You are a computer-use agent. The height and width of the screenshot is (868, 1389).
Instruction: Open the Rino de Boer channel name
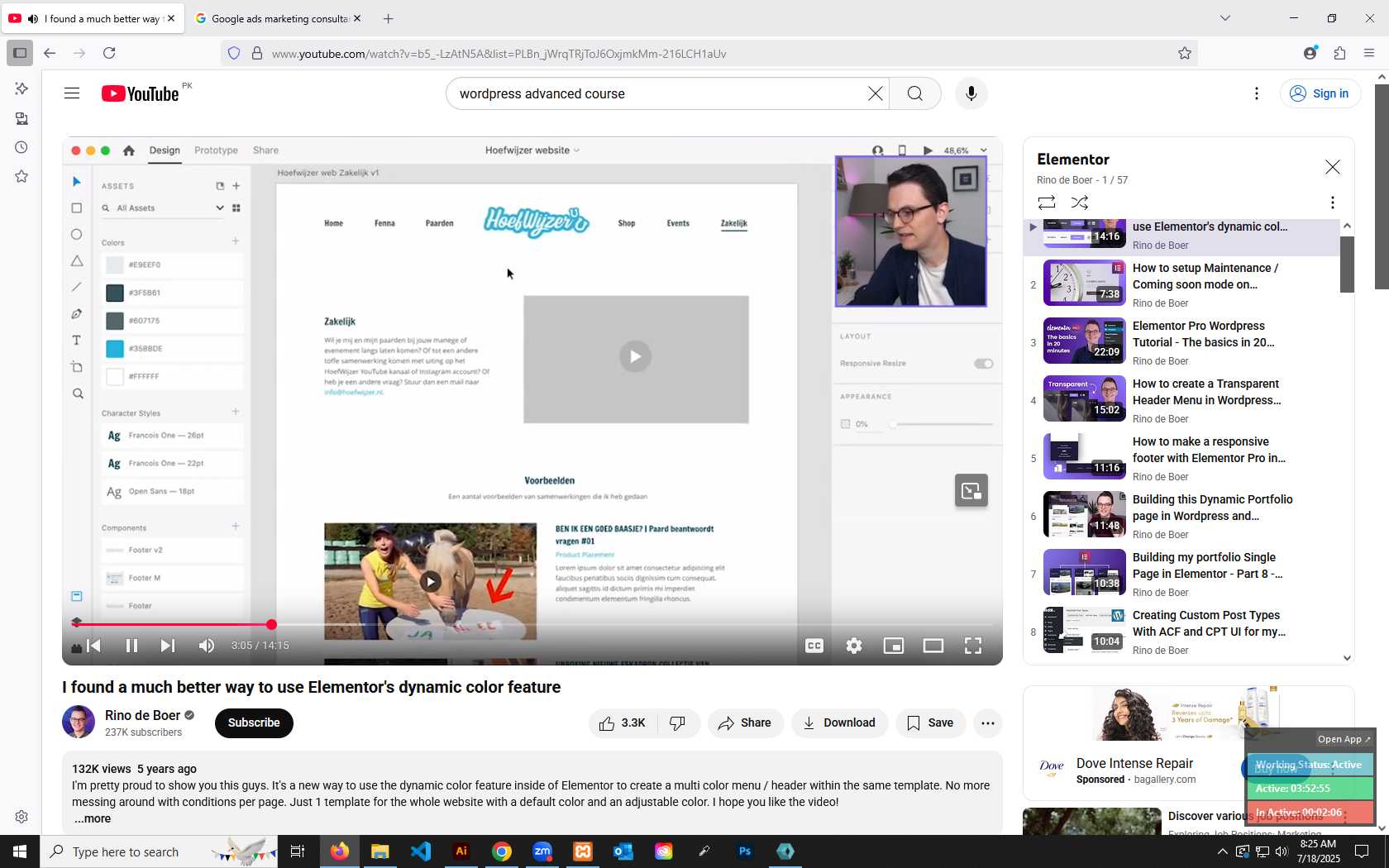(142, 715)
